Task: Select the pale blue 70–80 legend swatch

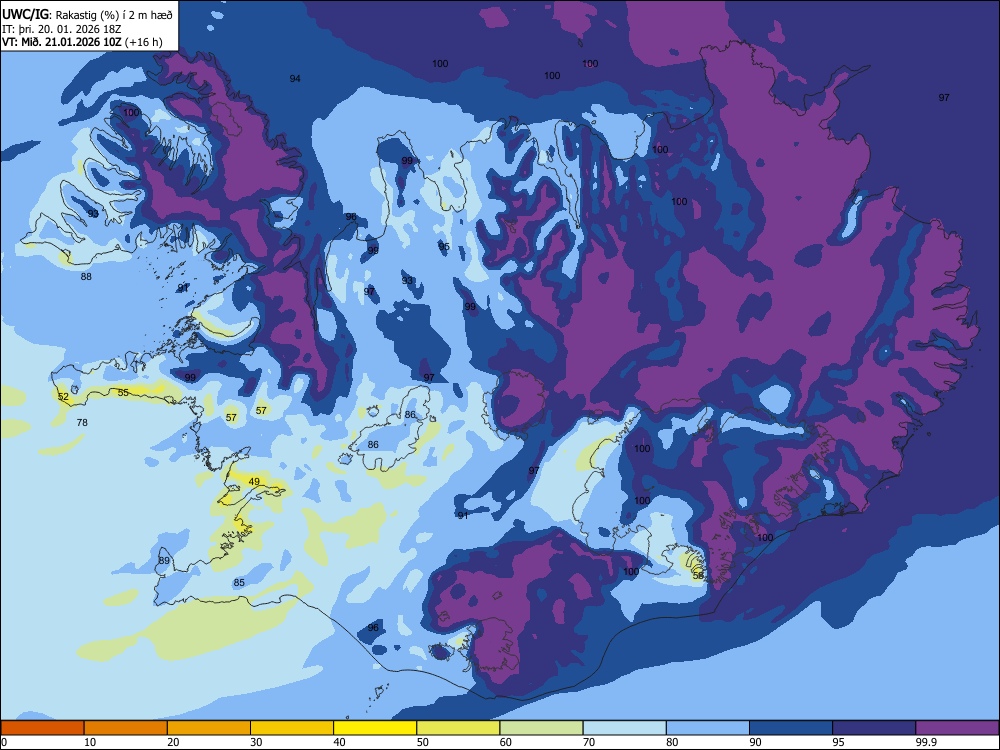Action: [624, 728]
